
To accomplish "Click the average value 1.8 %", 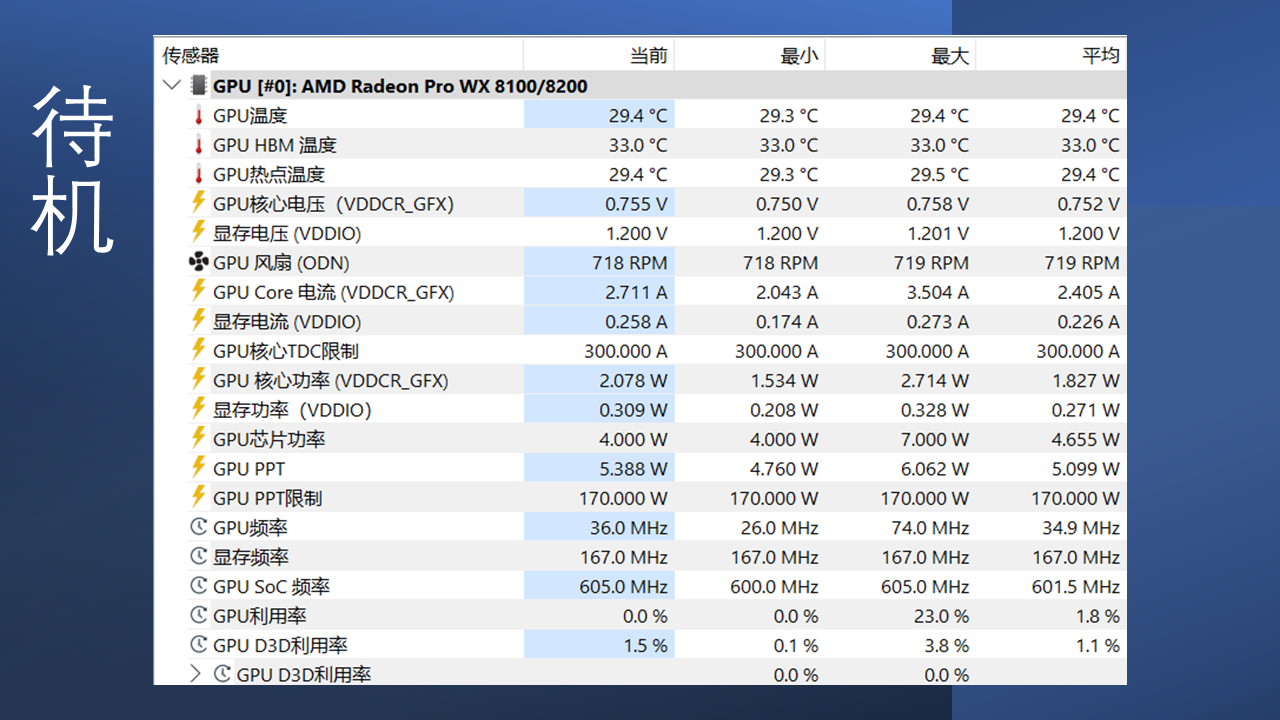I will pos(1098,616).
